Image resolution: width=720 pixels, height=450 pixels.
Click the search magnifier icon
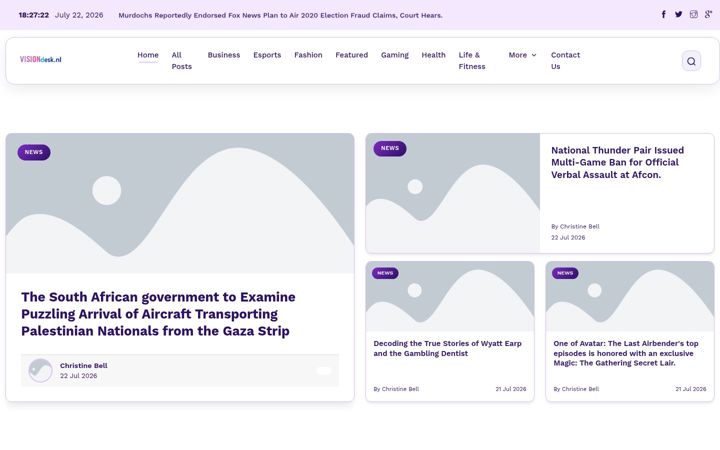coord(691,61)
